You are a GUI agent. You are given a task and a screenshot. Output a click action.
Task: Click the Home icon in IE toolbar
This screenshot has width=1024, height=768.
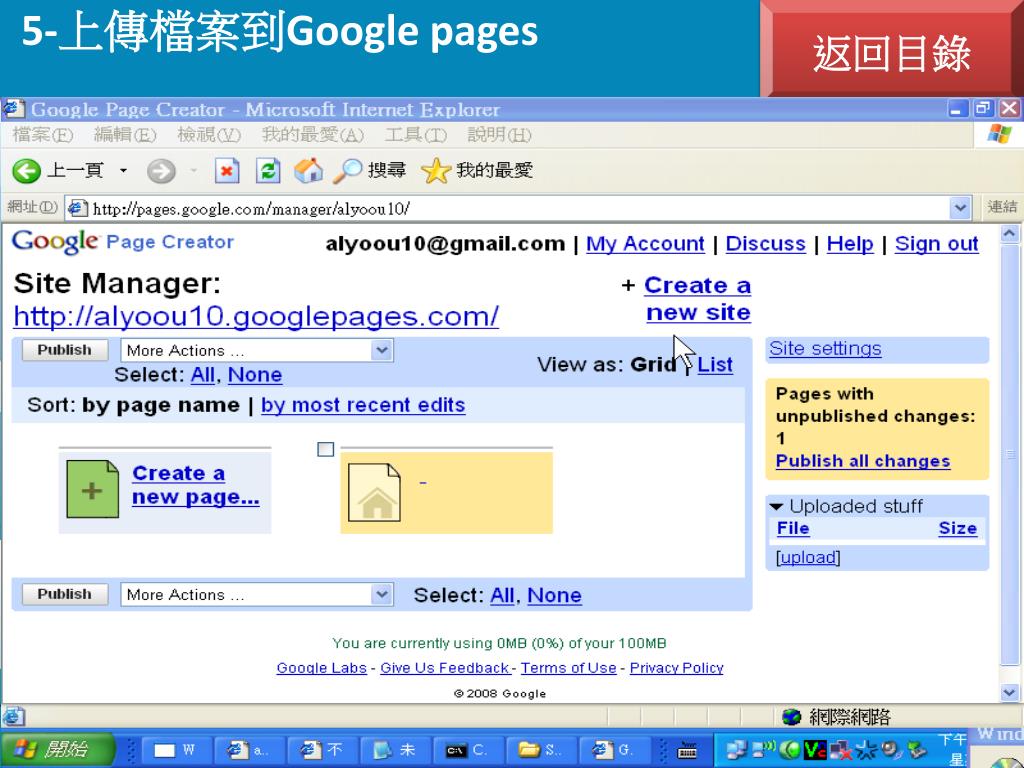[308, 170]
